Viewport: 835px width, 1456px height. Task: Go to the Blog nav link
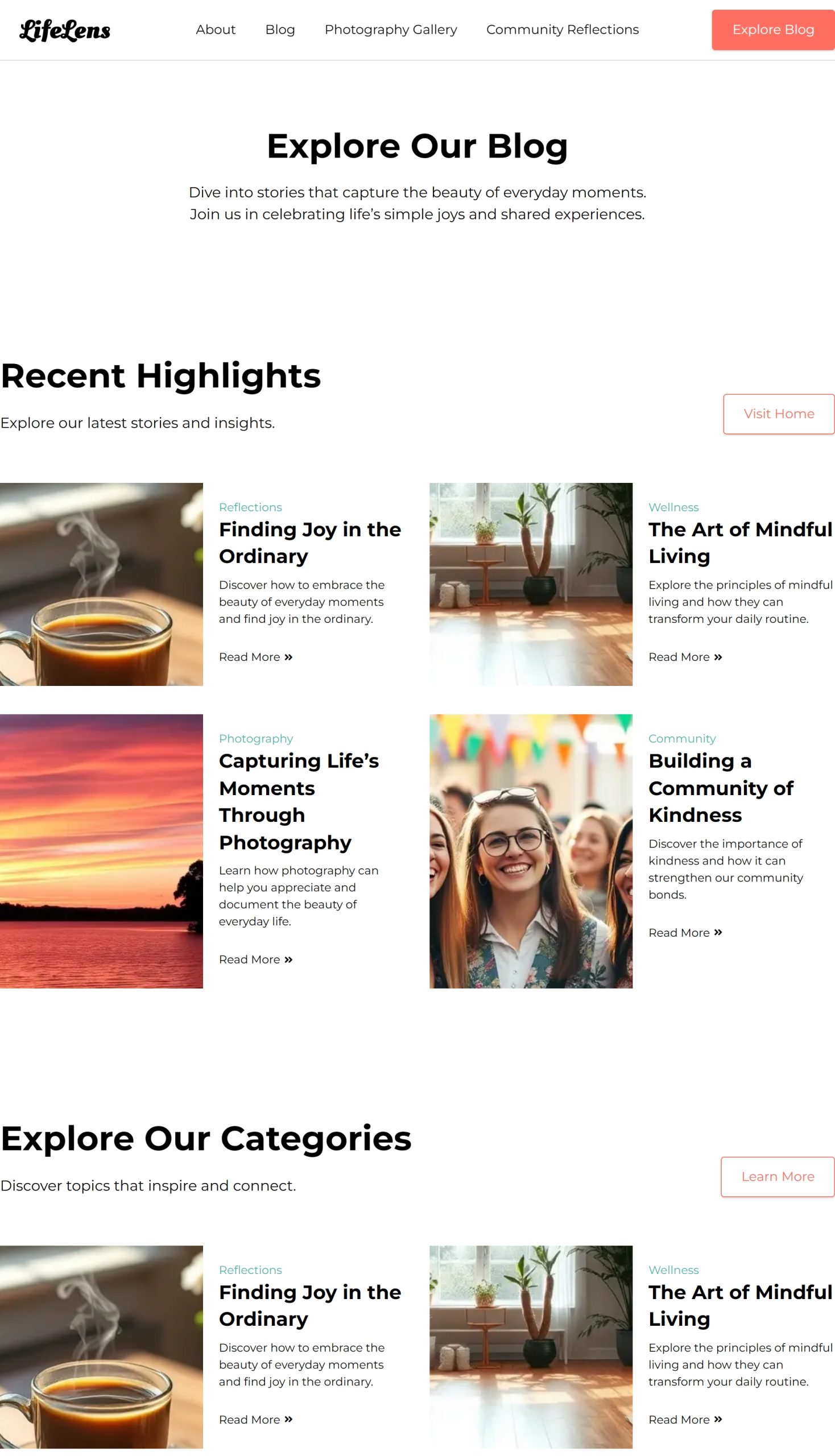point(280,30)
